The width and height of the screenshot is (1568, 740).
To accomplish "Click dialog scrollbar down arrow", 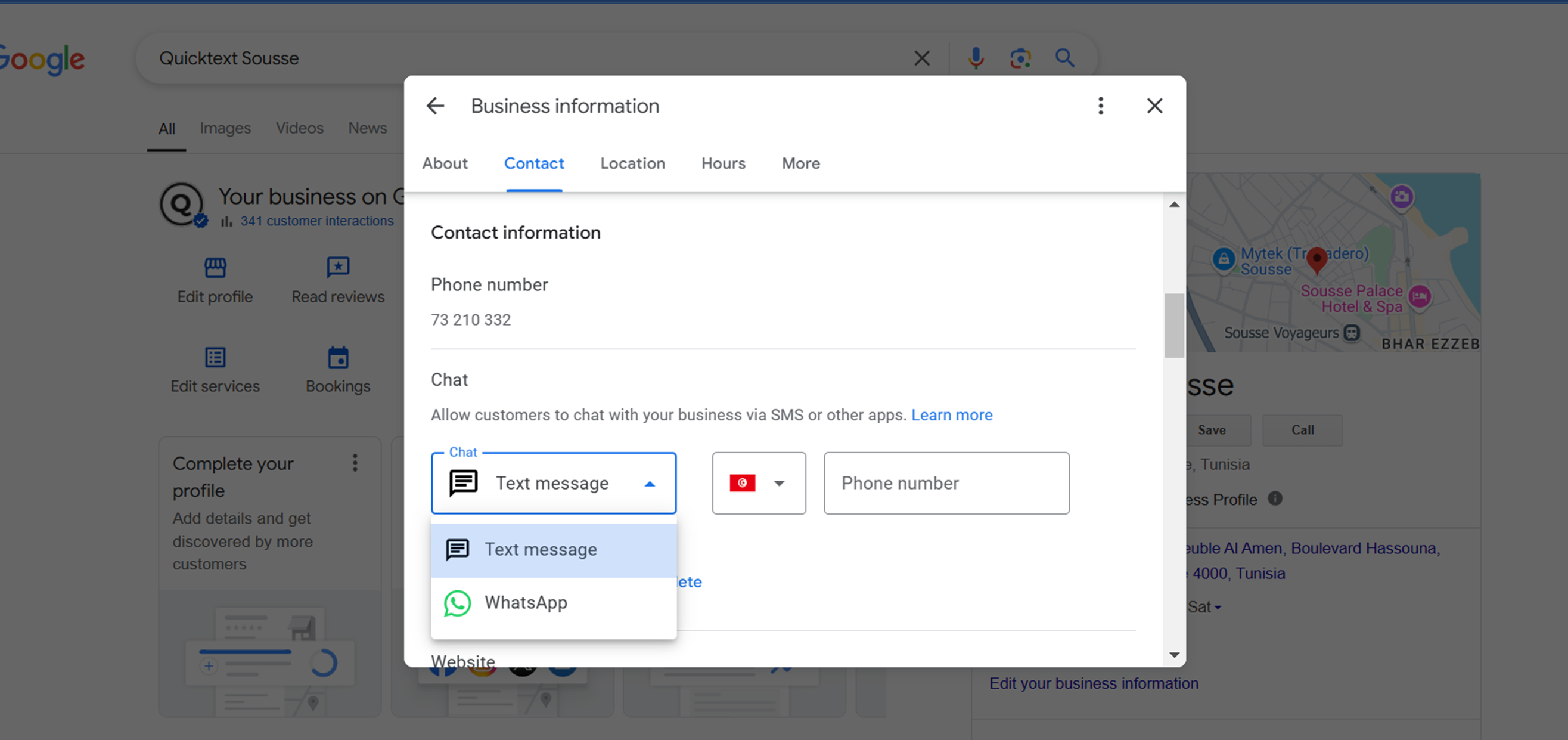I will click(x=1174, y=655).
